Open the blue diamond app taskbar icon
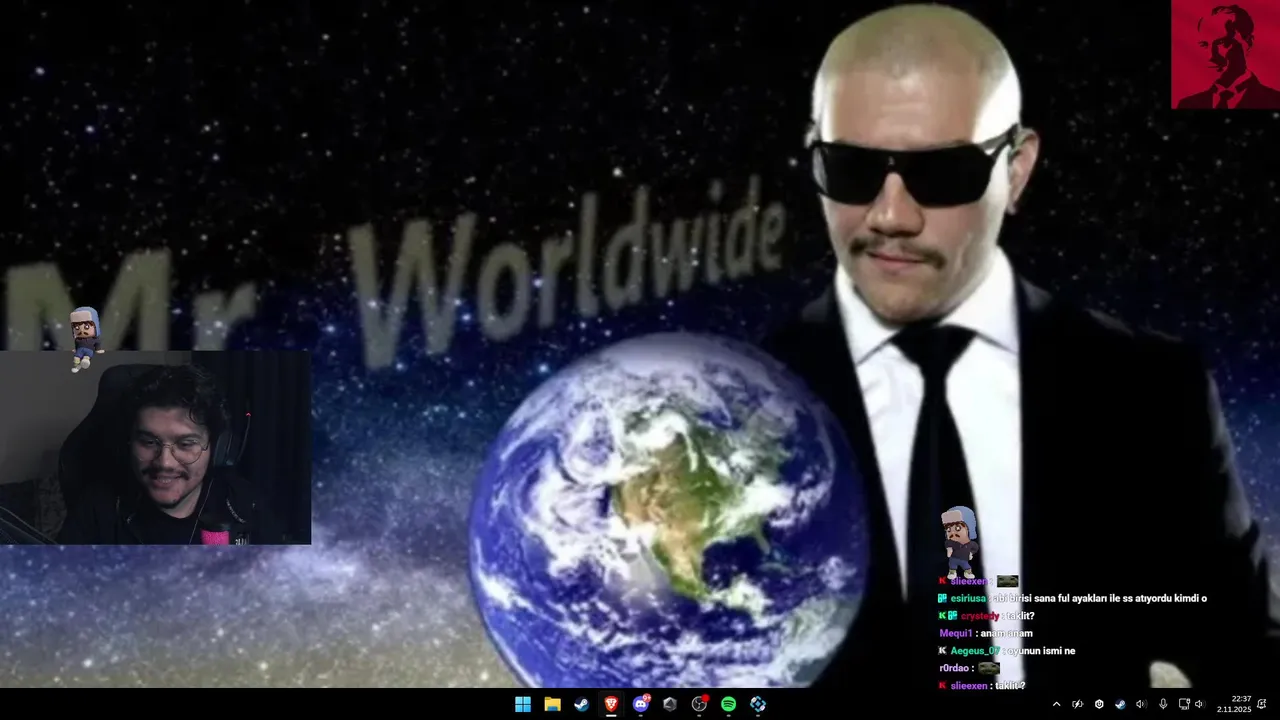 pyautogui.click(x=758, y=704)
